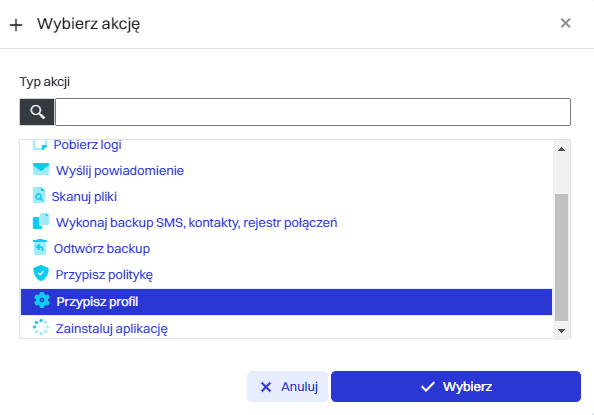Click the Skanuj pliki file-search icon
The height and width of the screenshot is (415, 594).
(39, 196)
